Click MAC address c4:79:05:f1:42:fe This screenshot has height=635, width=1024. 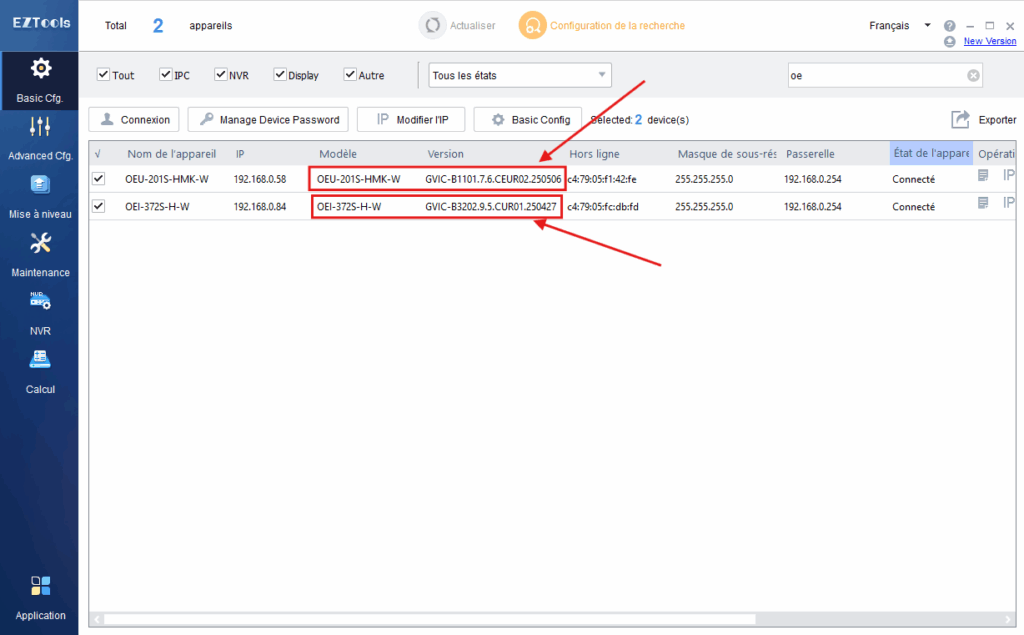[601, 179]
